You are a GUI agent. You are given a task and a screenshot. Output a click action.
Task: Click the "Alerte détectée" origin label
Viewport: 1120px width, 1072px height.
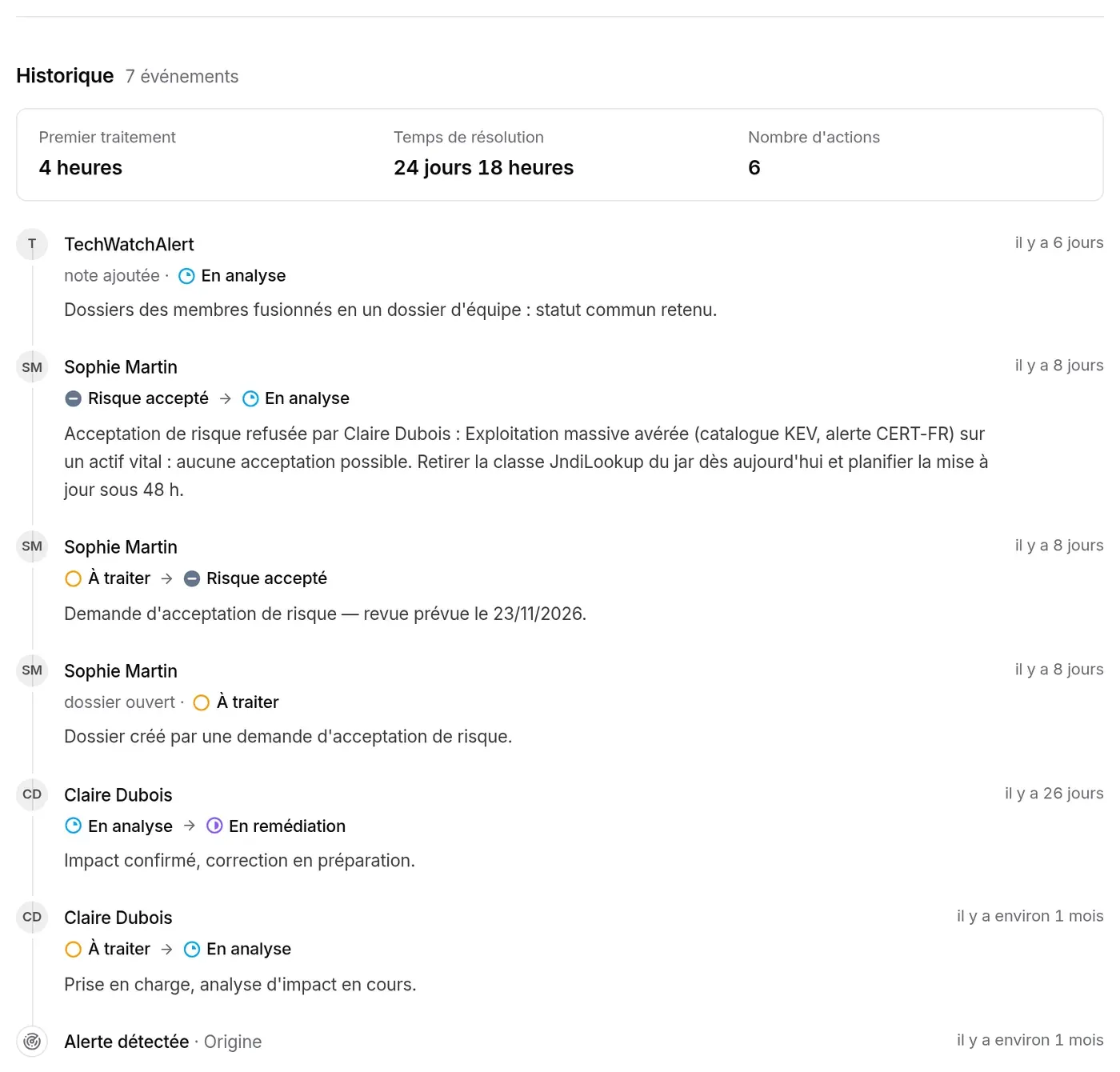tap(126, 1042)
